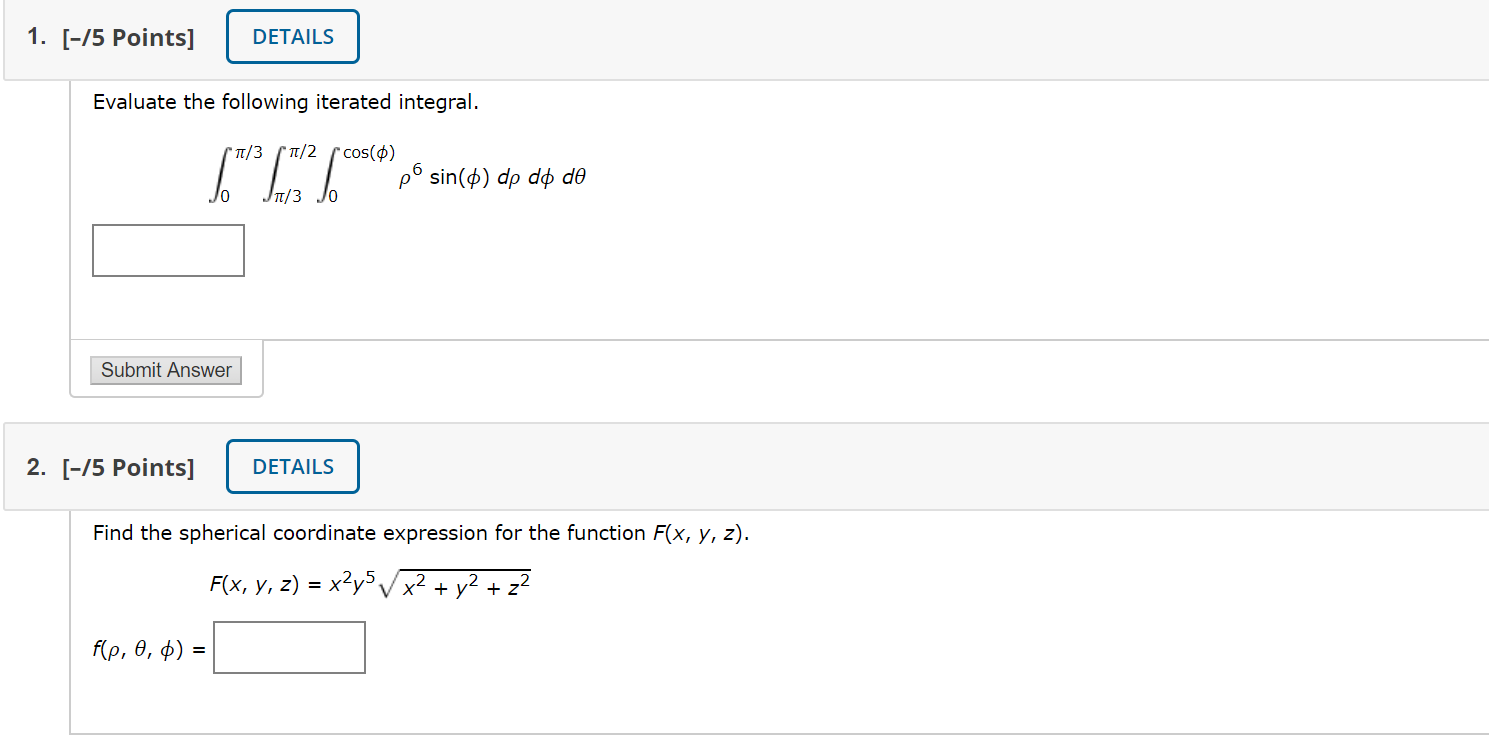Select the question 2 points label
The image size is (1489, 752).
[x=111, y=468]
